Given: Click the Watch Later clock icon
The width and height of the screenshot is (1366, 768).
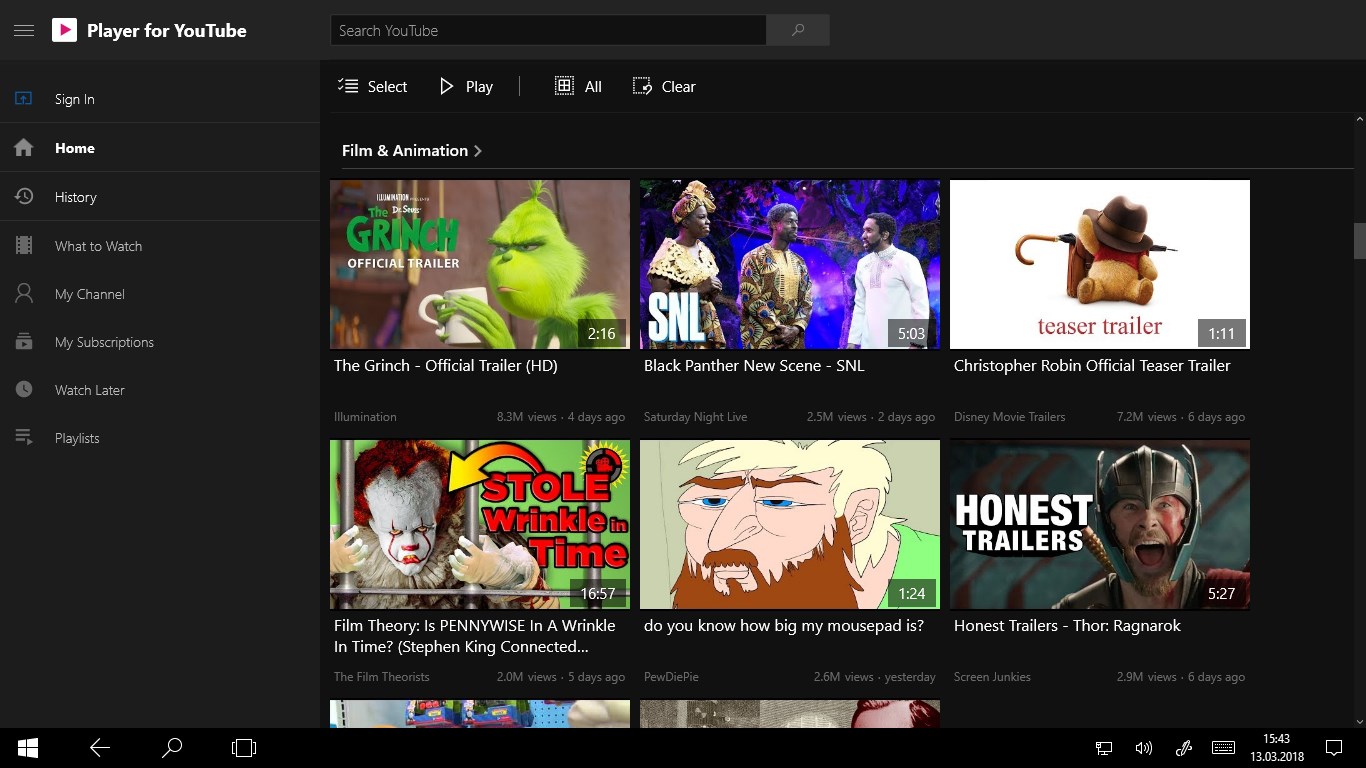Looking at the screenshot, I should click(x=24, y=390).
